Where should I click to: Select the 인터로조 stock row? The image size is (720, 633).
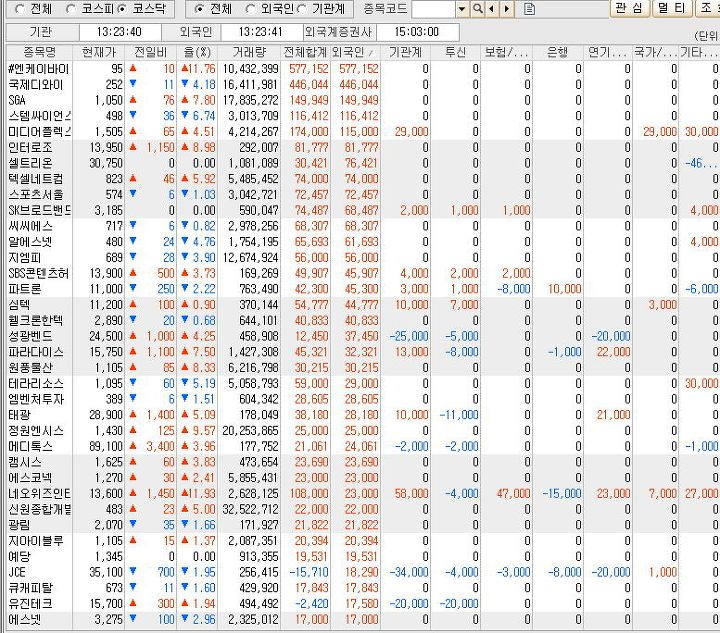point(363,147)
